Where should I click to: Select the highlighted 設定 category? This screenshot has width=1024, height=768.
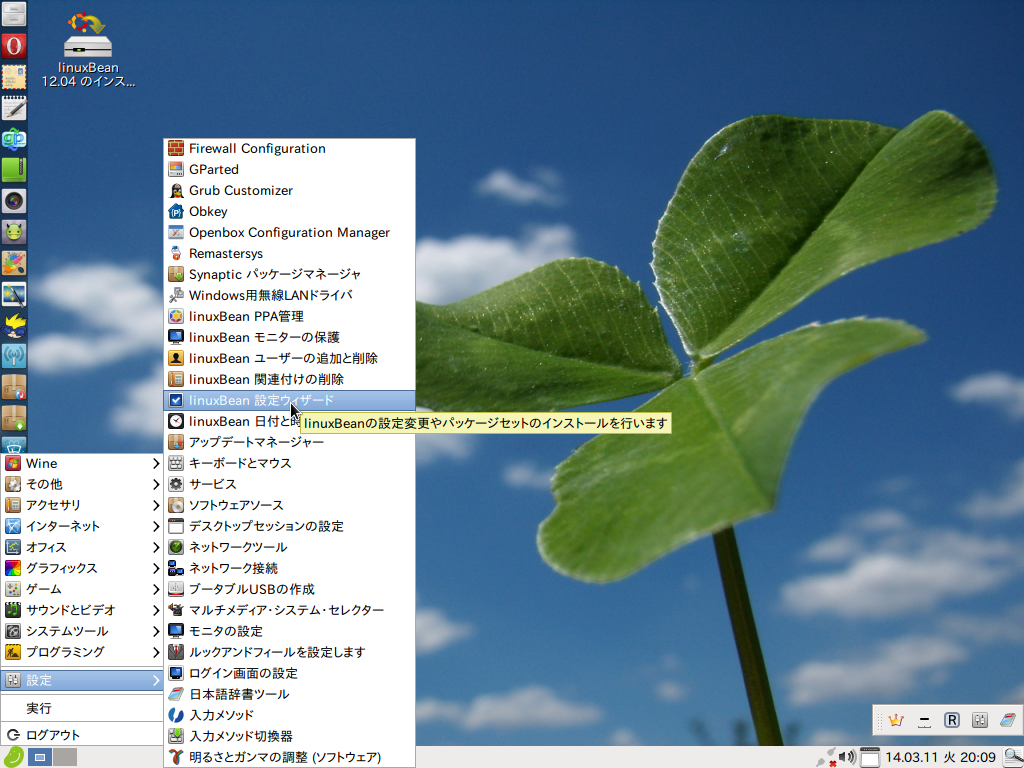coord(82,680)
